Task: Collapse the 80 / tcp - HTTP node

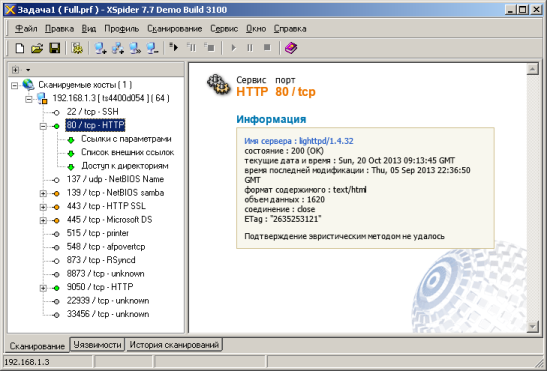Action: (43, 126)
